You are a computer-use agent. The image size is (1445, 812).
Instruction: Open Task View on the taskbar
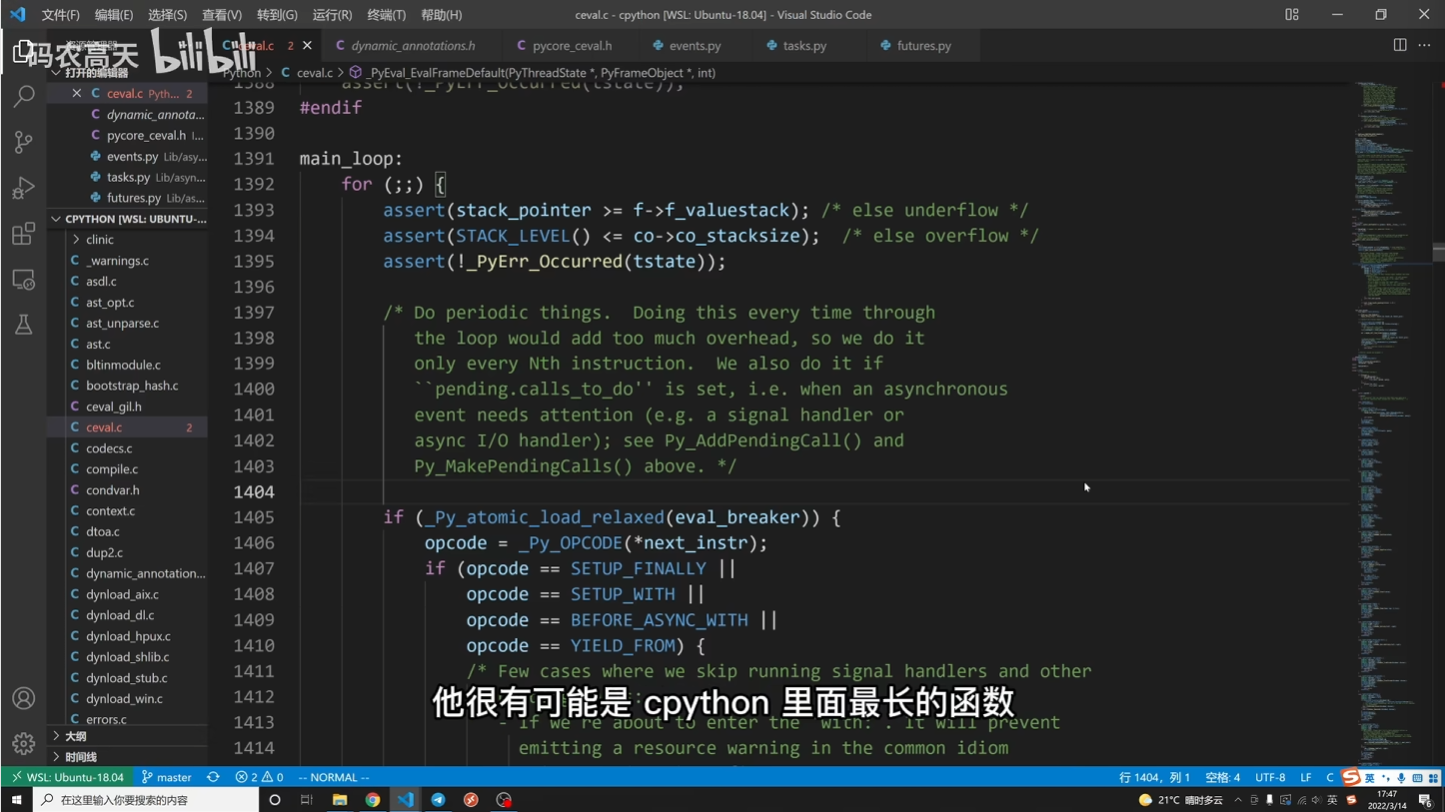307,800
